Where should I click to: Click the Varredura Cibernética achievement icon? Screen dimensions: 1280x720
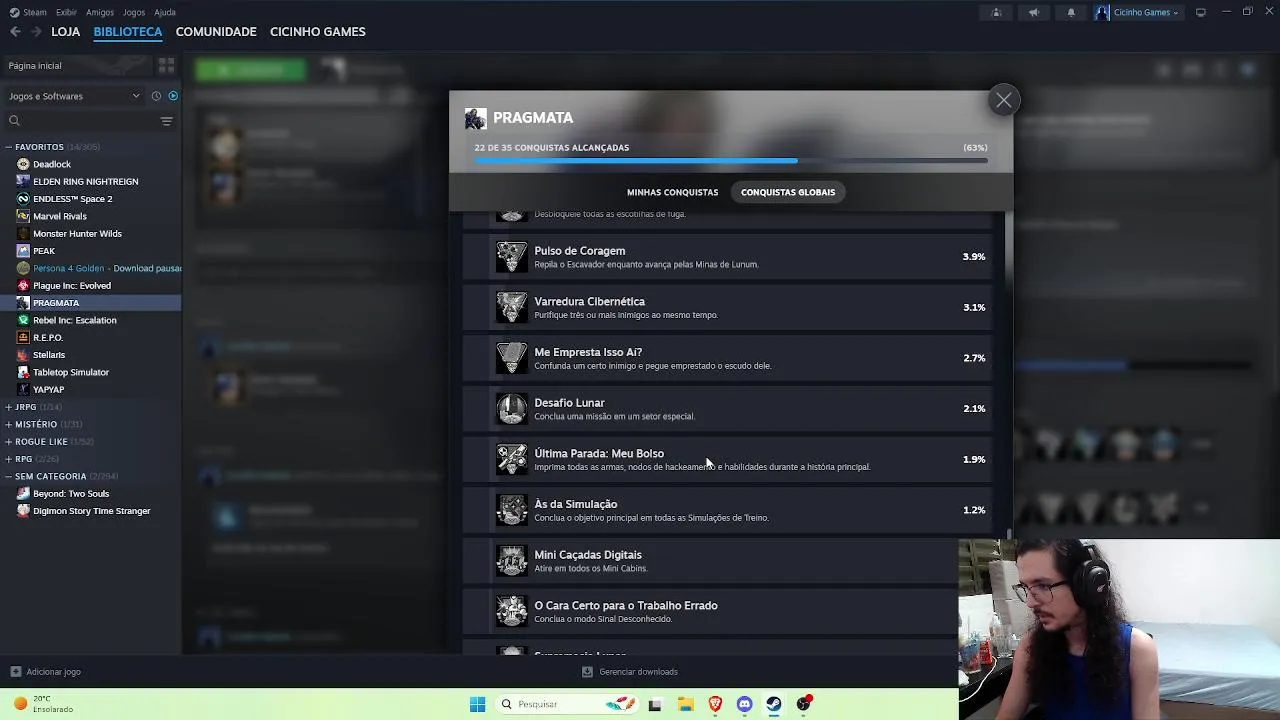tap(512, 307)
